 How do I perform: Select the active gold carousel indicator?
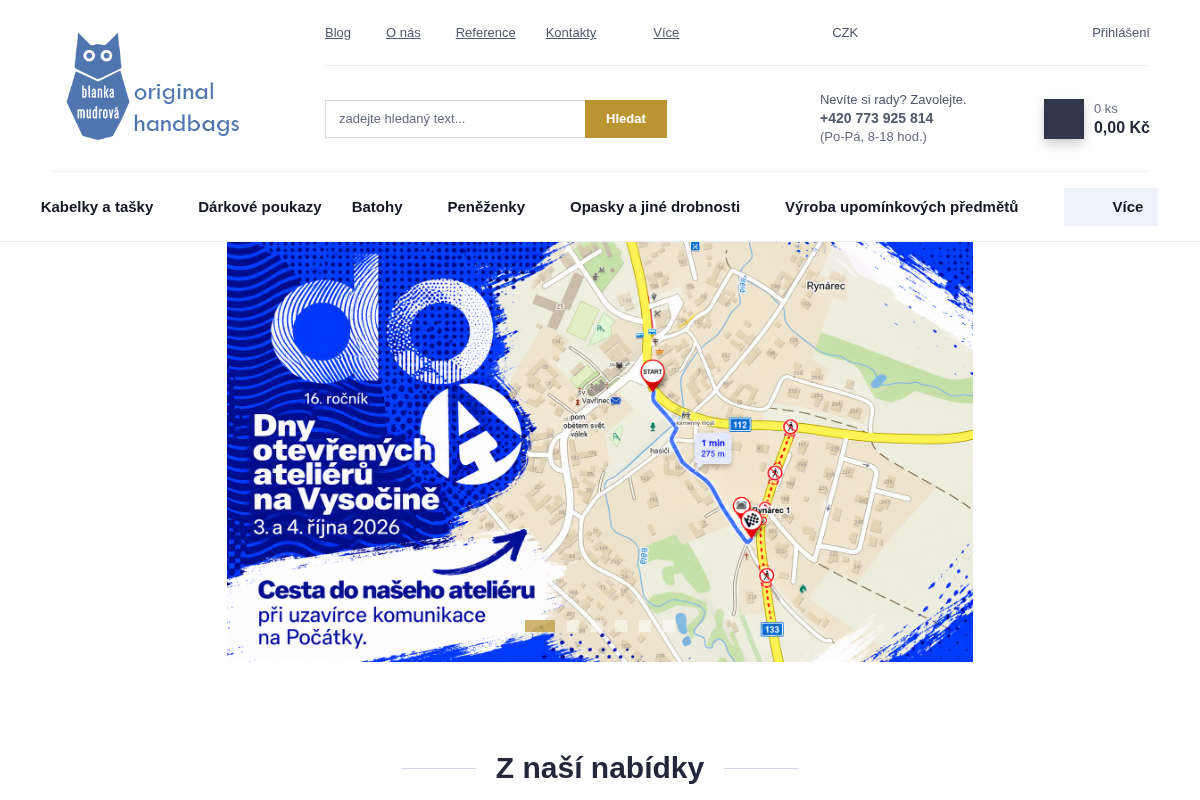pyautogui.click(x=540, y=626)
